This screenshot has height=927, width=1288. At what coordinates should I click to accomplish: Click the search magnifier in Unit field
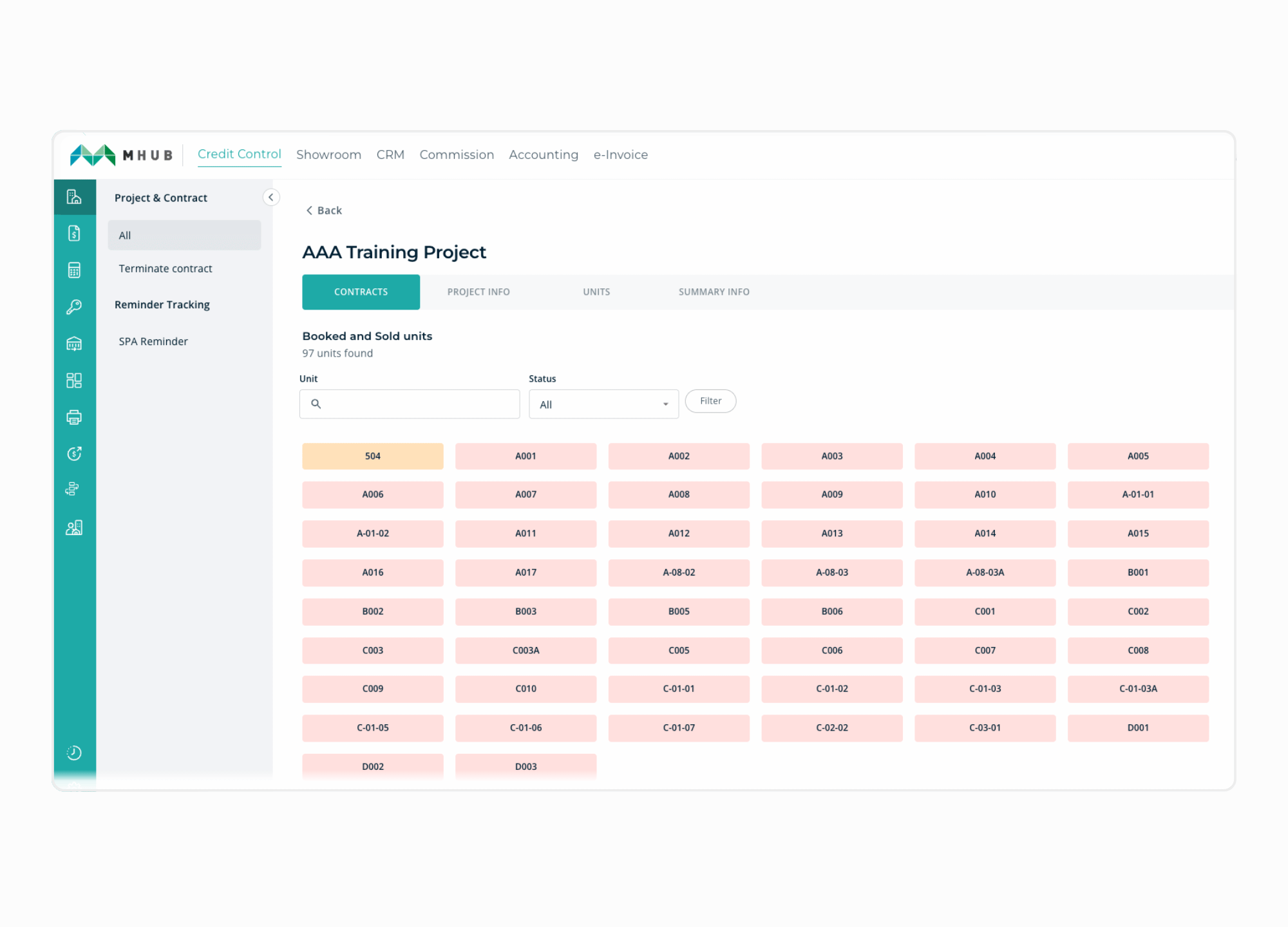click(316, 404)
